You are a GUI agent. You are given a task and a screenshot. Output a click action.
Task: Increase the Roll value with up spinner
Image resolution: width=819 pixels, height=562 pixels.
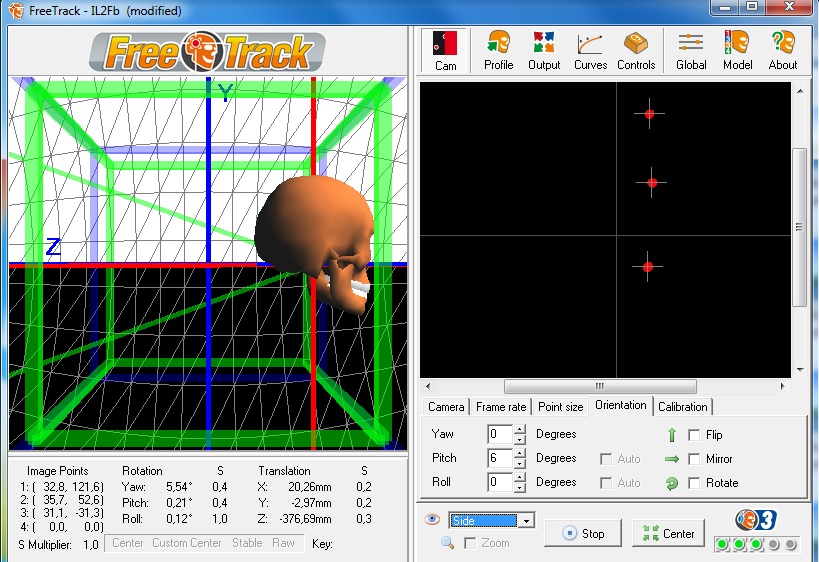(519, 477)
